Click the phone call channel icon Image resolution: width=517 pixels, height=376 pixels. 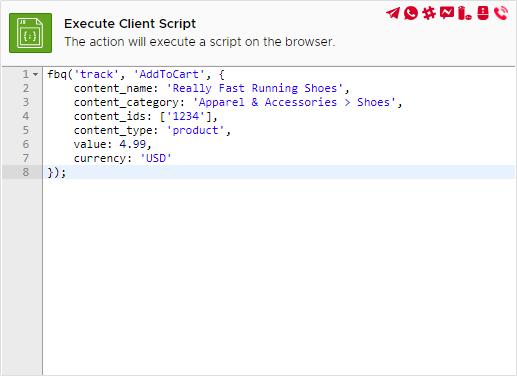(501, 13)
